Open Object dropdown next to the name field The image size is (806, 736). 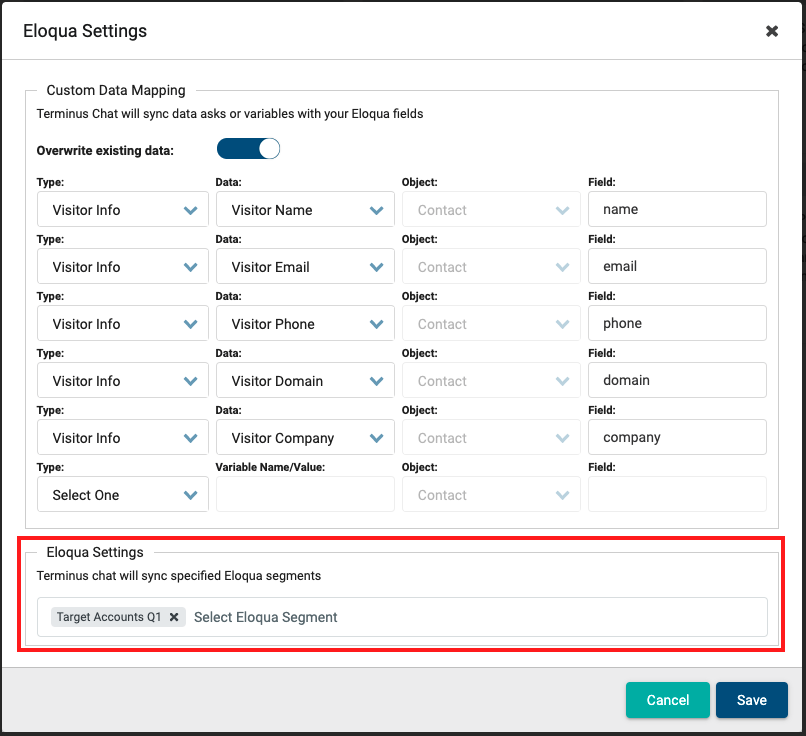pos(491,209)
